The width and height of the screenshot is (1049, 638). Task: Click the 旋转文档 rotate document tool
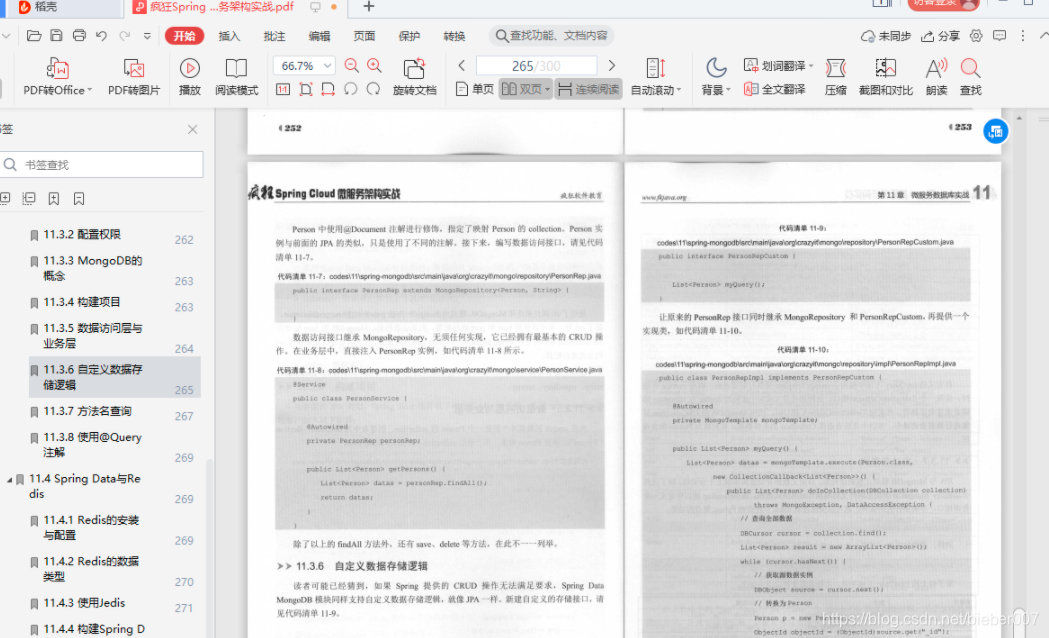tap(414, 77)
